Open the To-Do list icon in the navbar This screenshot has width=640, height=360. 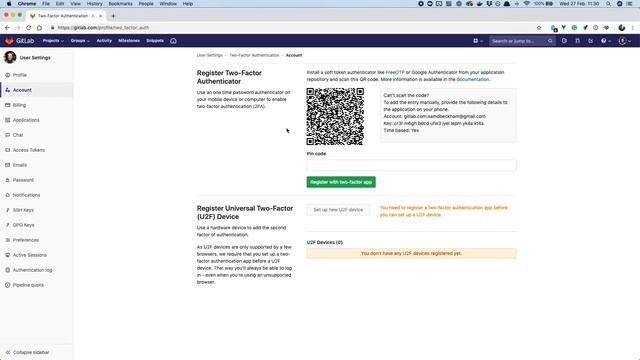(591, 41)
